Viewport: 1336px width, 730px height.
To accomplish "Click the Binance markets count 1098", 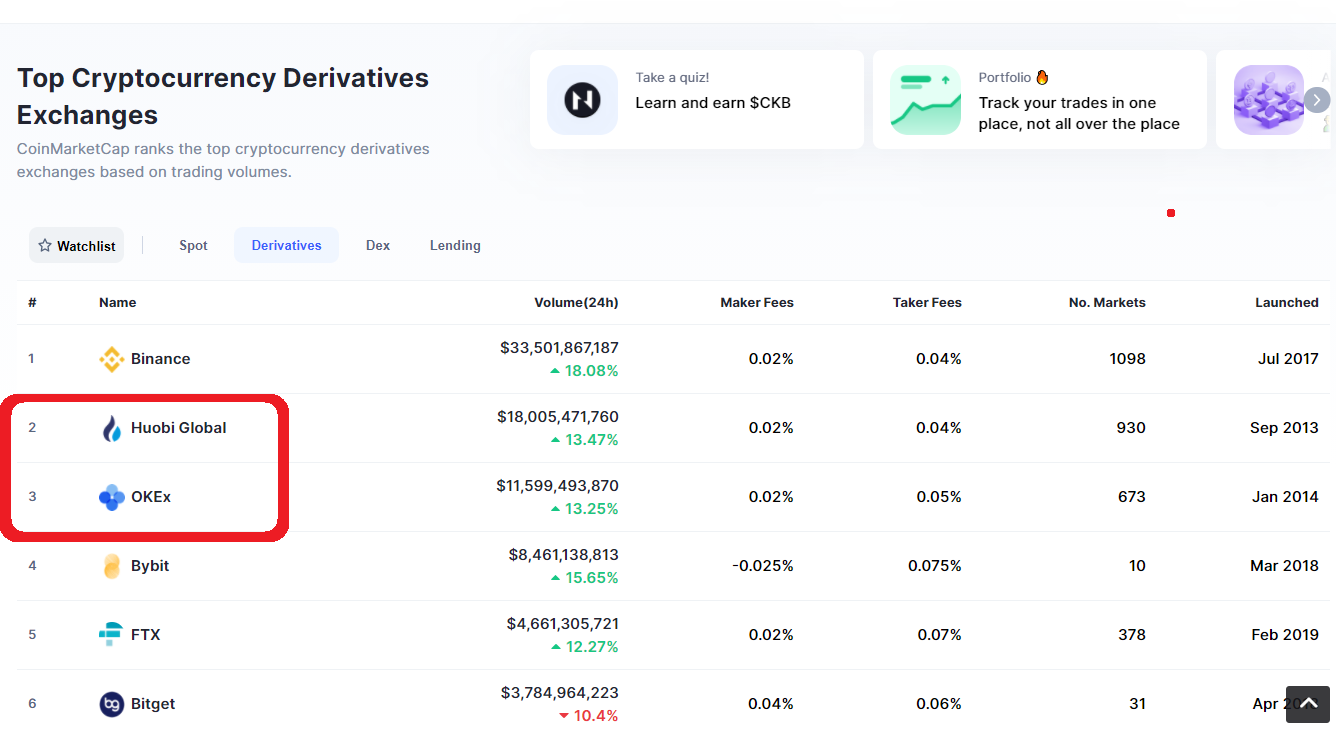I will (x=1127, y=359).
